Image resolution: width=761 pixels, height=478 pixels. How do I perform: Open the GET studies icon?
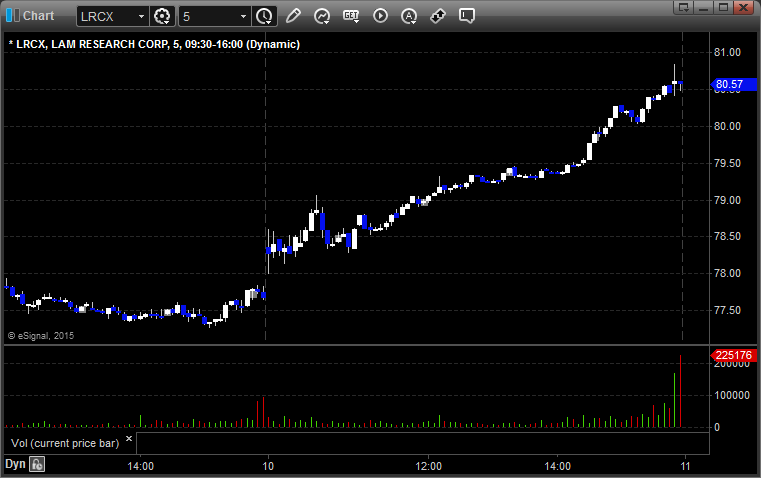coord(351,16)
